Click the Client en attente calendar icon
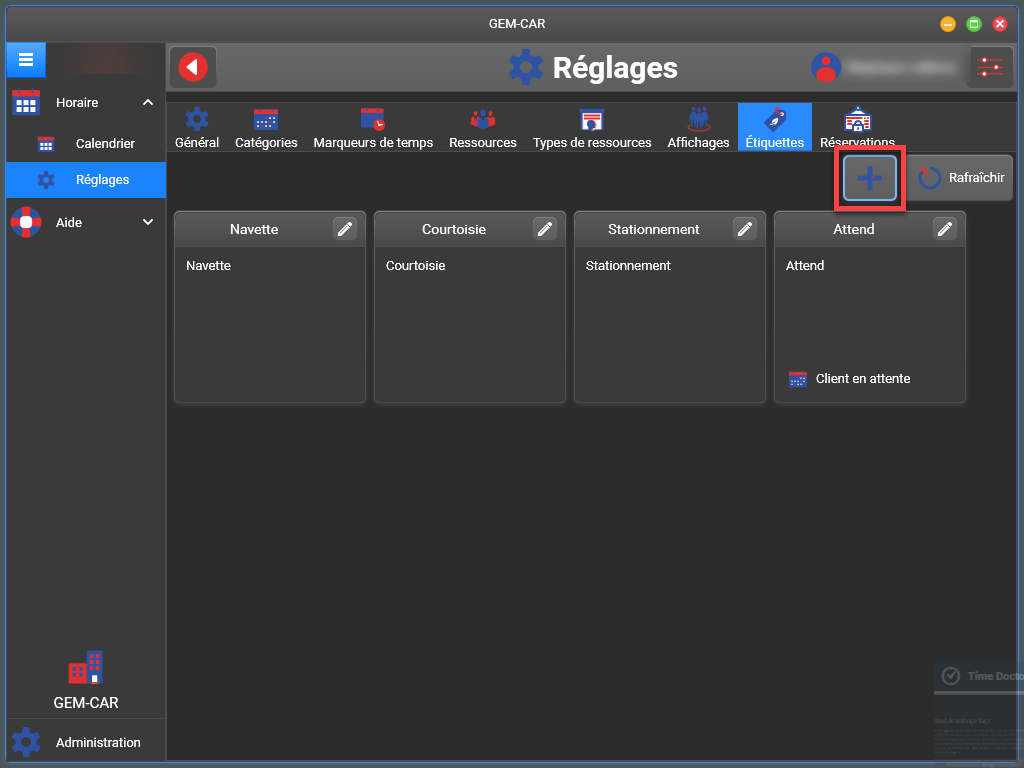 pos(797,379)
